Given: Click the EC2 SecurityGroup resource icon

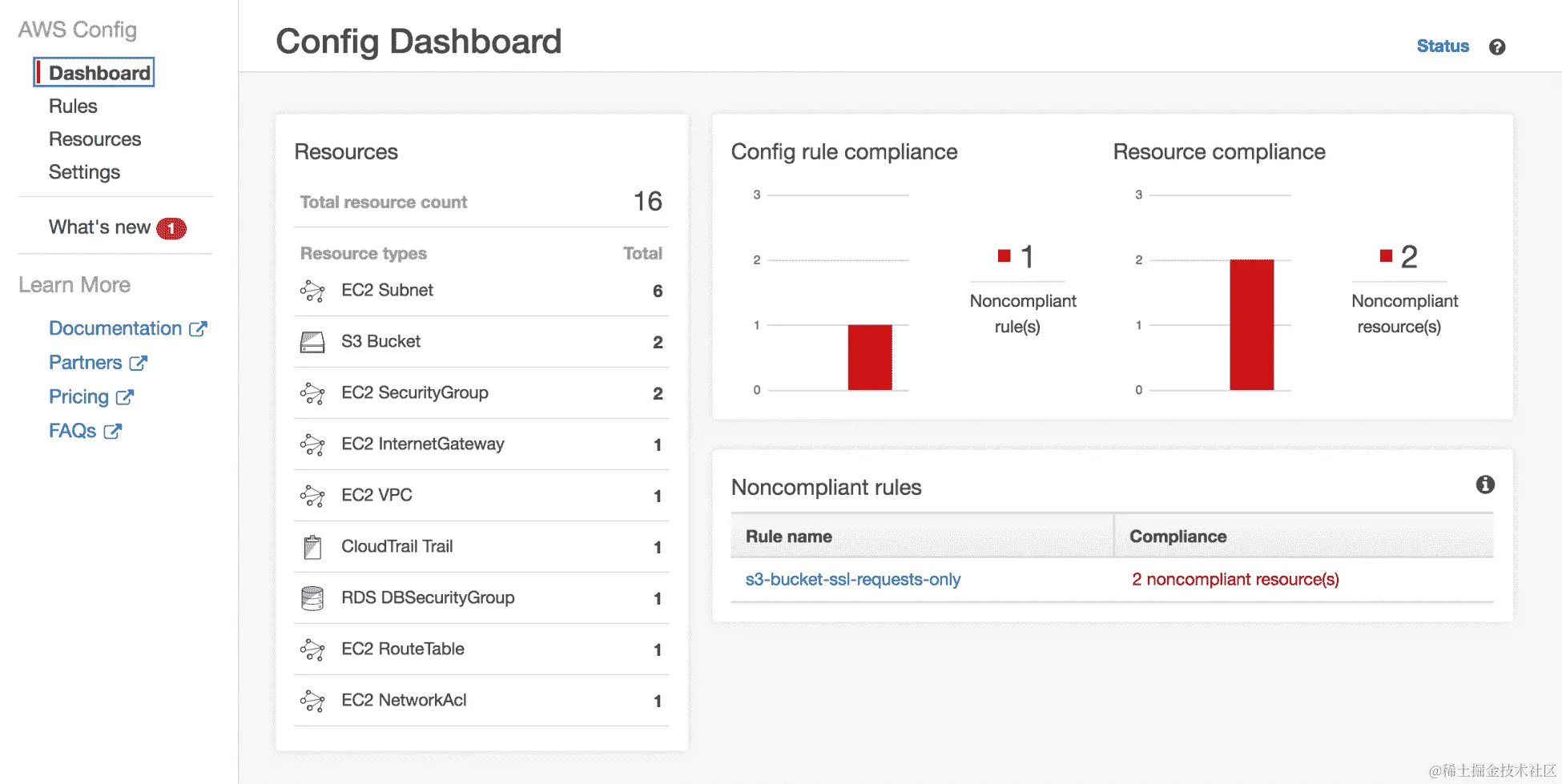Looking at the screenshot, I should point(312,393).
